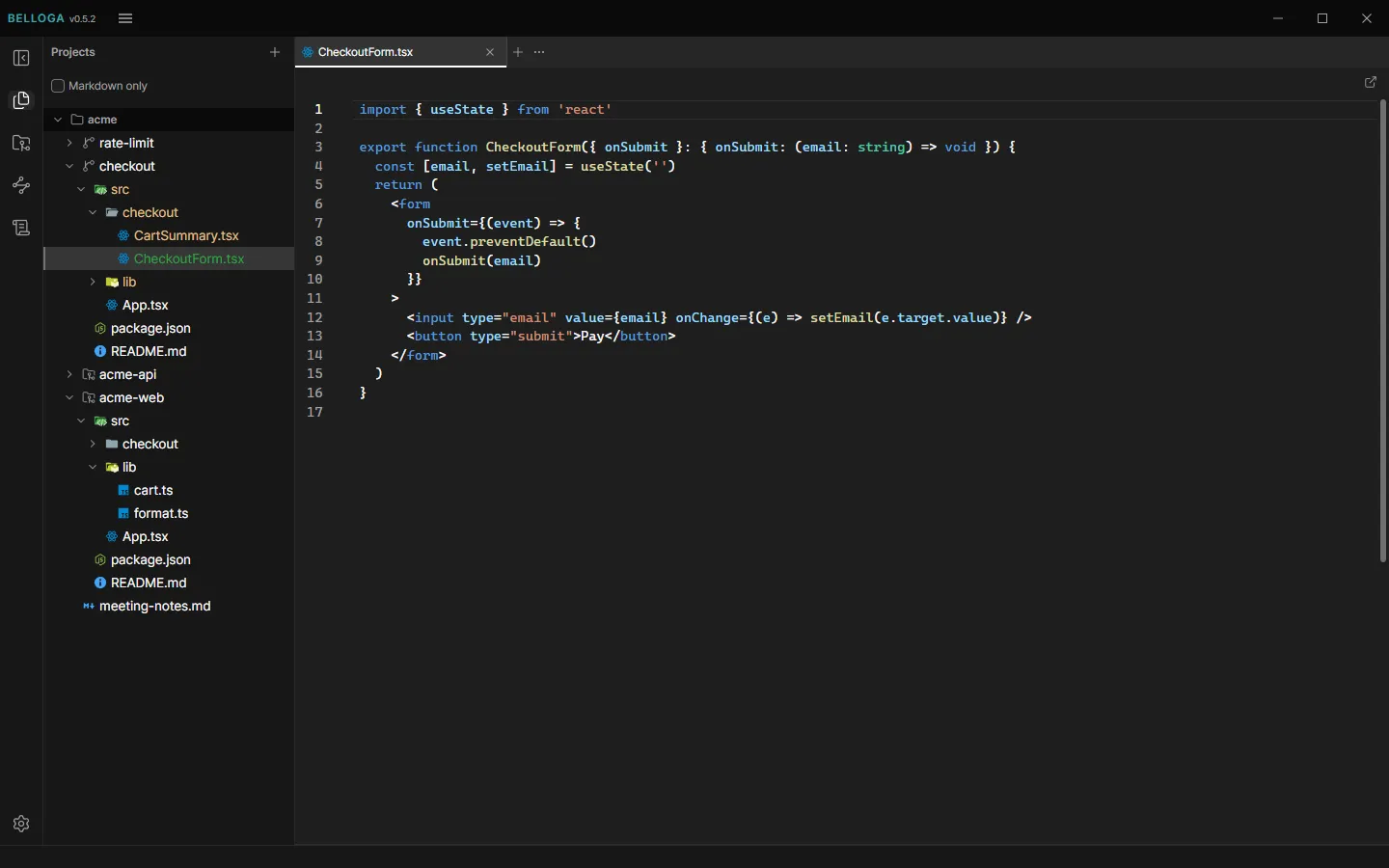This screenshot has height=868, width=1389.
Task: Collapse the acme project folder
Action: [x=58, y=120]
